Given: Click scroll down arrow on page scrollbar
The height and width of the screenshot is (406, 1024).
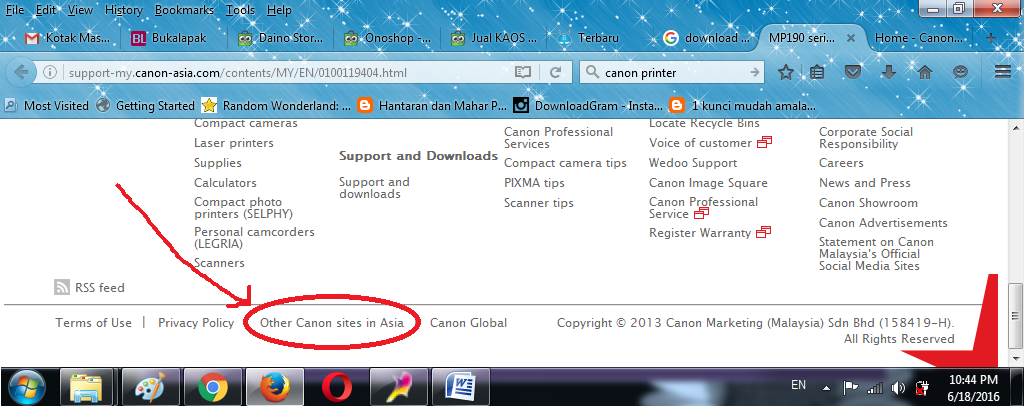Looking at the screenshot, I should [1016, 358].
